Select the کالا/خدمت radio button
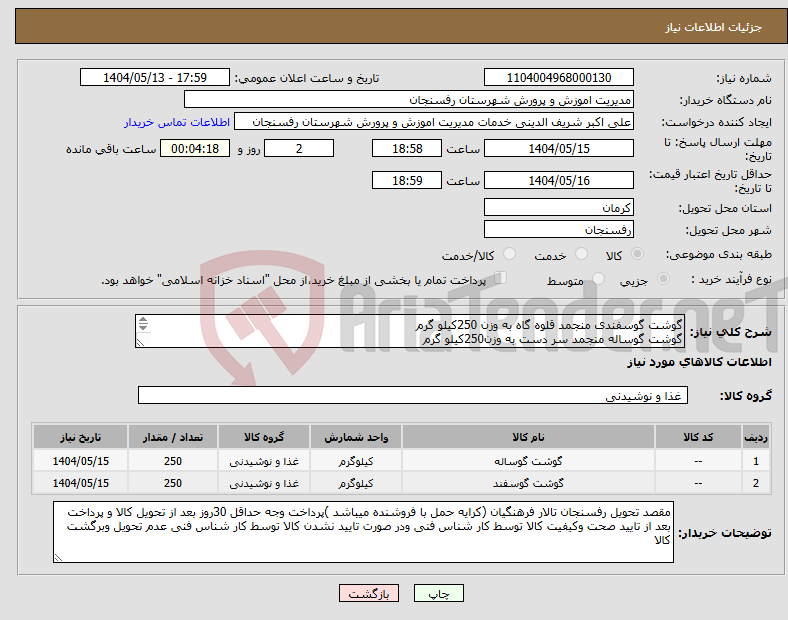 pos(510,254)
